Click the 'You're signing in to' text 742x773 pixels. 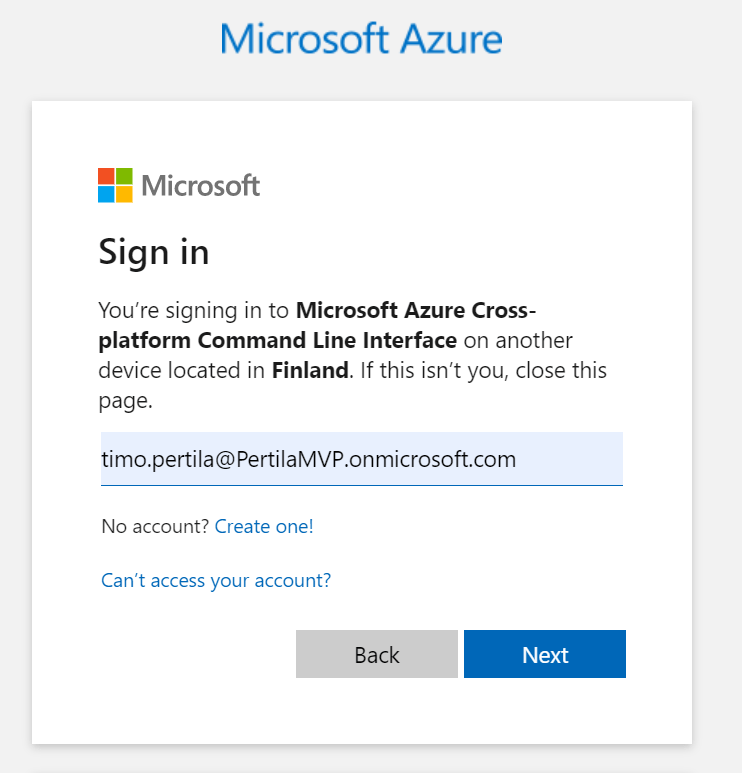[193, 309]
